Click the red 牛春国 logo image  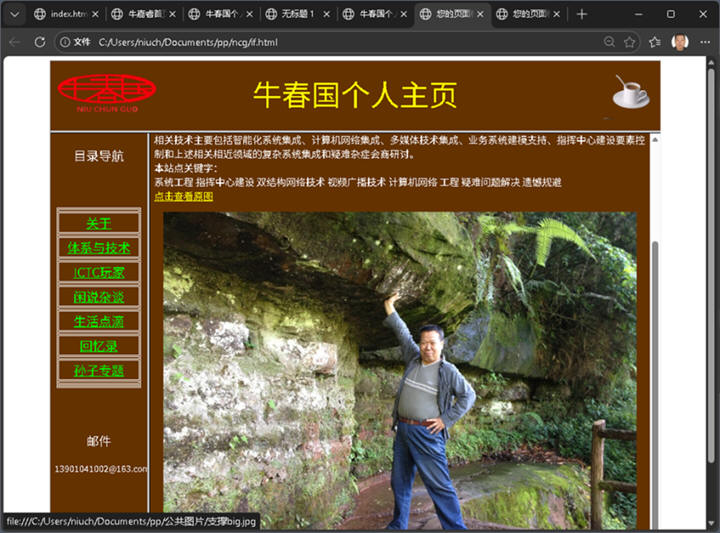click(x=107, y=93)
